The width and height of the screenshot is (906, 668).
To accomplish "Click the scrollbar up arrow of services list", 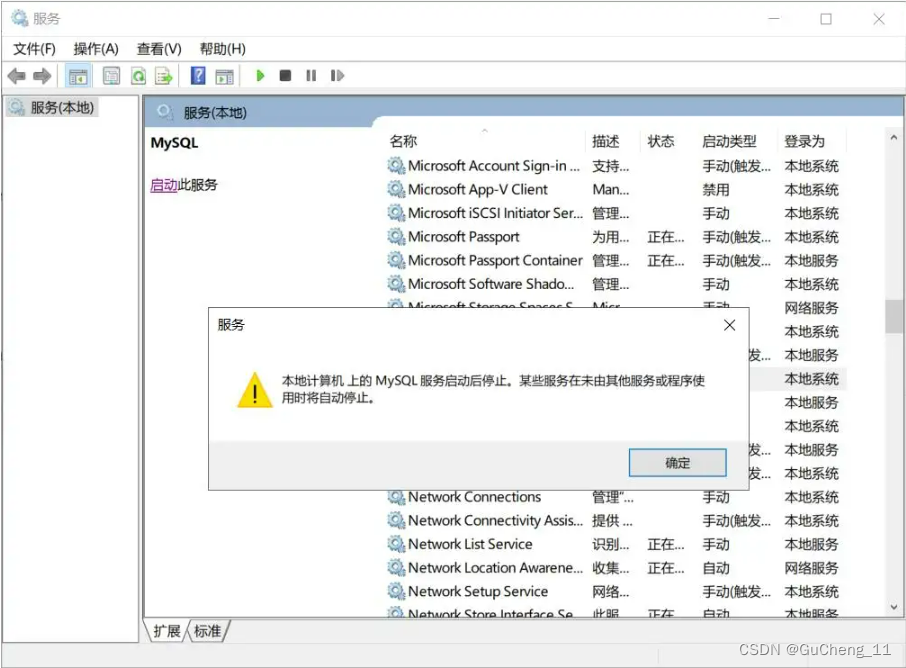I will pos(894,138).
